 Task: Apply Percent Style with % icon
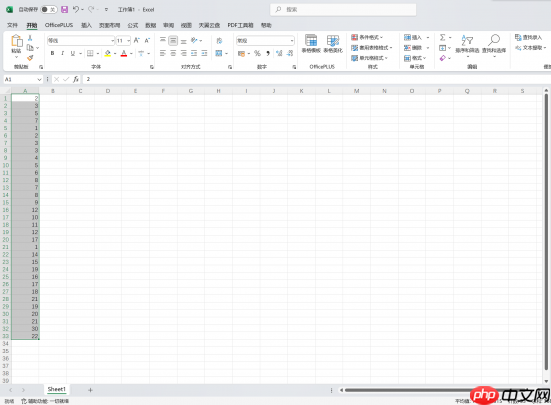[x=257, y=53]
